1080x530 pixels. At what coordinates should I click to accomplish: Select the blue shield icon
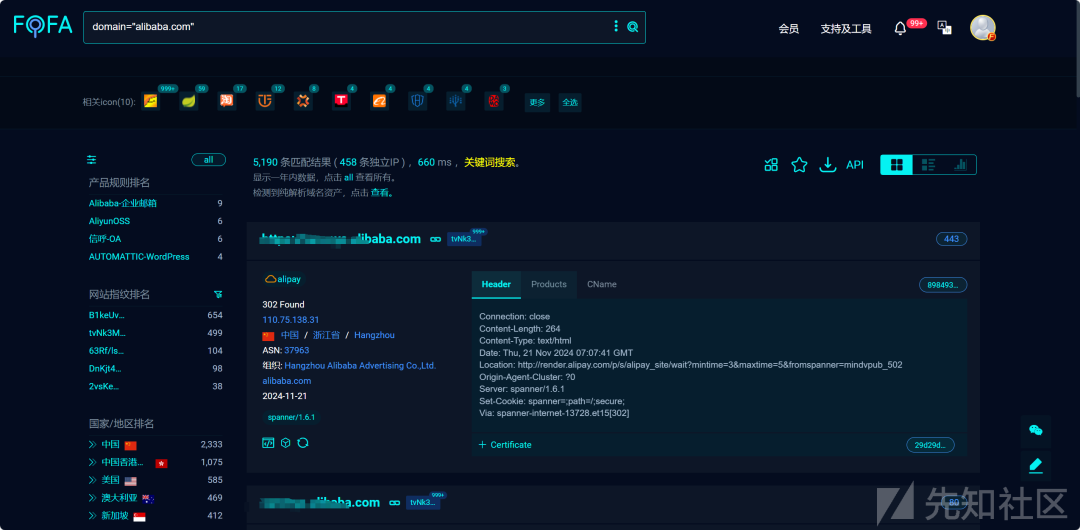click(417, 101)
